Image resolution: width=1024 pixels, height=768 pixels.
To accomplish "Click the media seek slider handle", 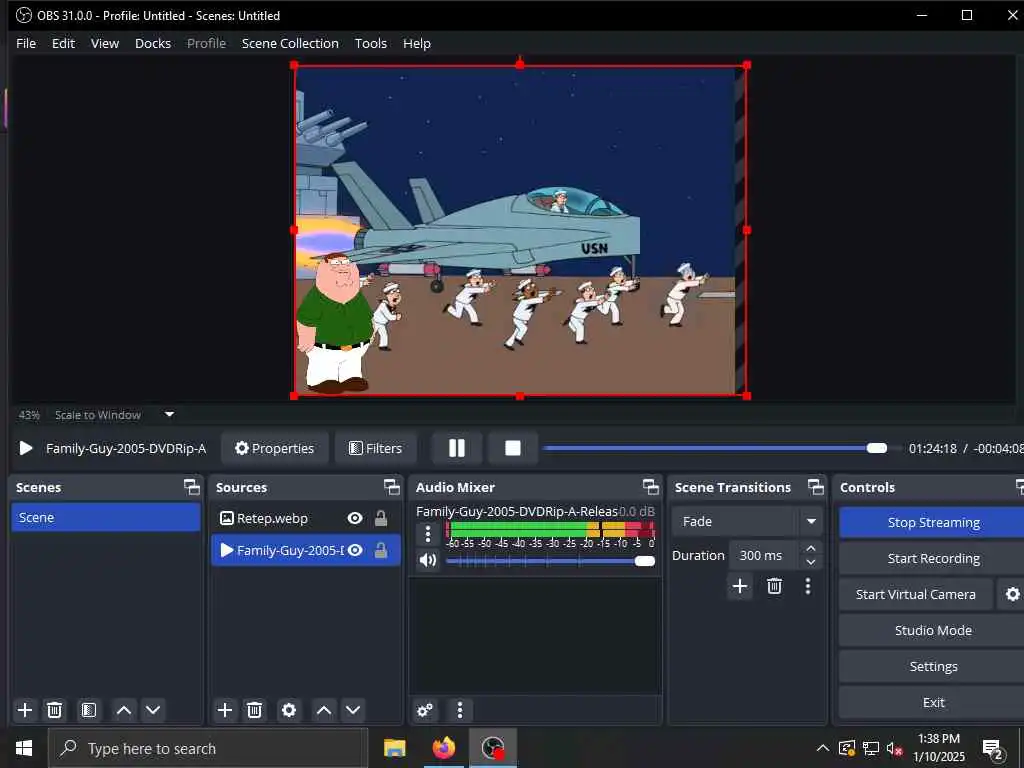I will click(876, 448).
